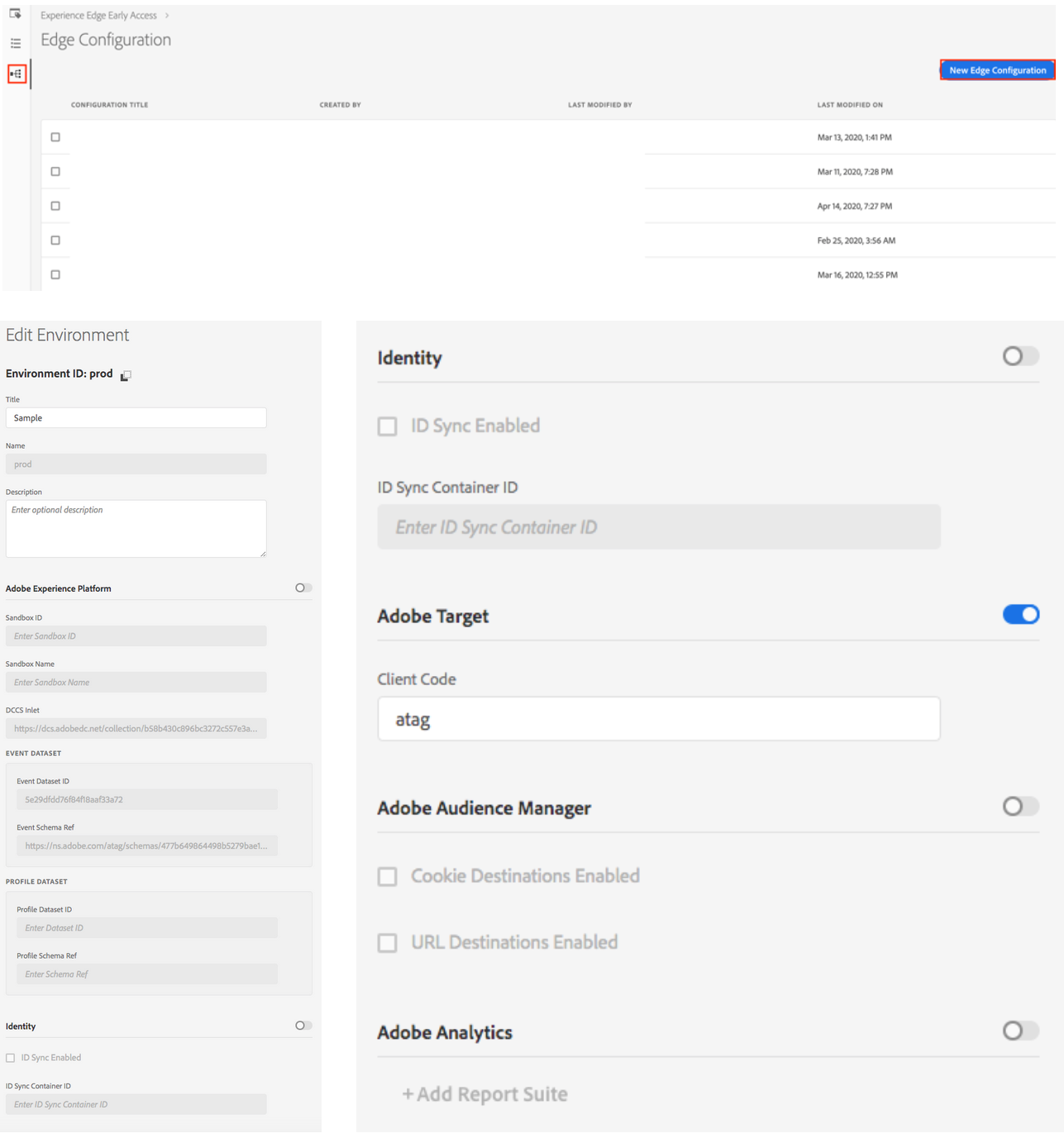
Task: Select the datasets sidebar icon
Action: click(15, 14)
